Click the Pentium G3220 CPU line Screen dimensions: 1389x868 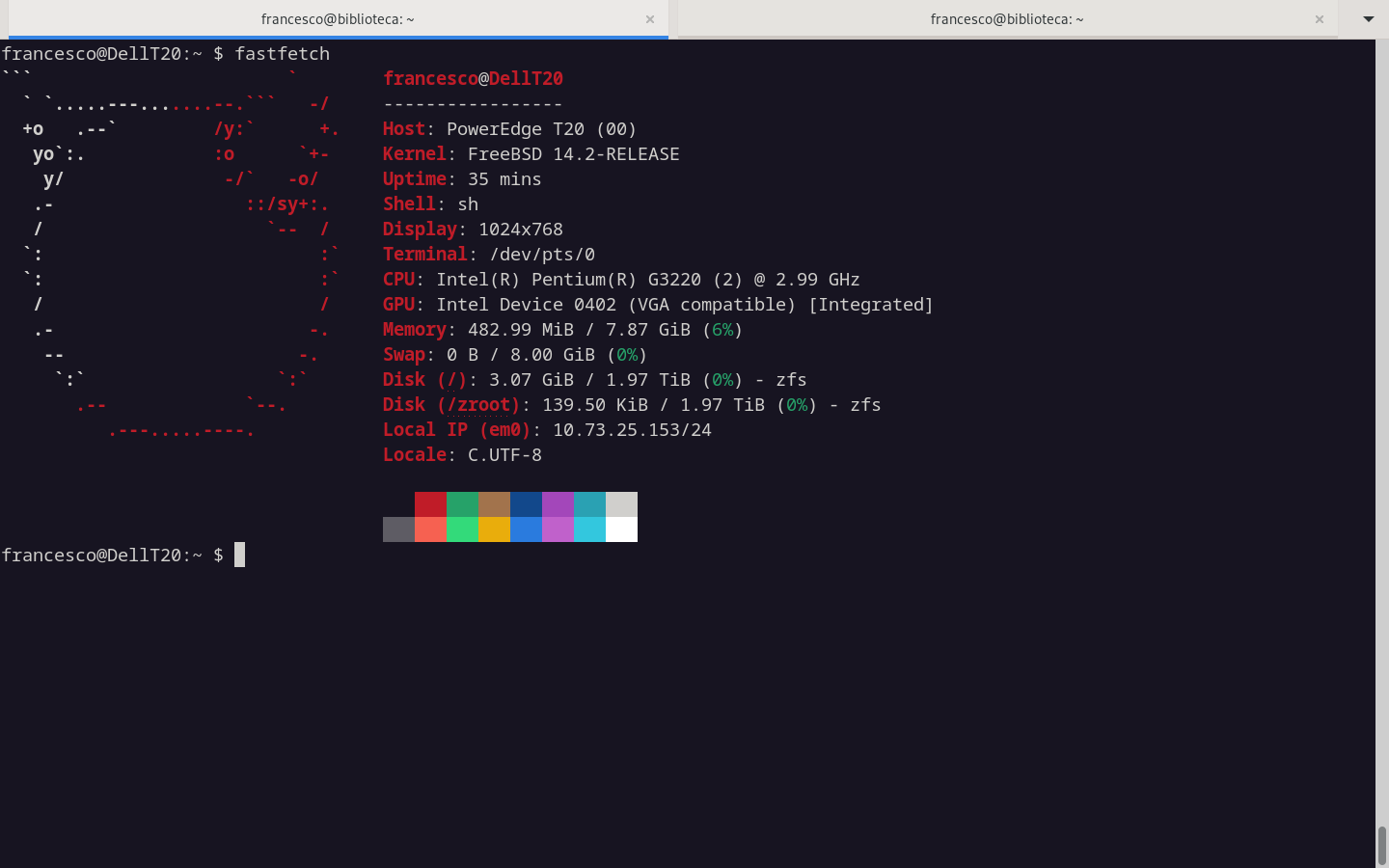point(646,280)
